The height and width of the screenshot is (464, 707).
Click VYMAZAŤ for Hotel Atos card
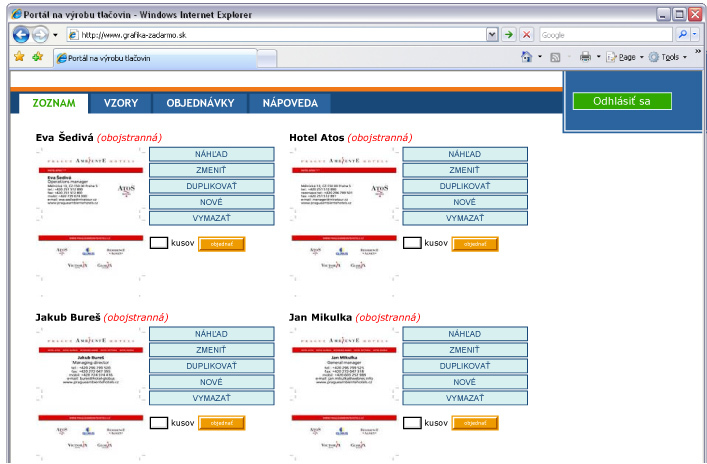(465, 218)
